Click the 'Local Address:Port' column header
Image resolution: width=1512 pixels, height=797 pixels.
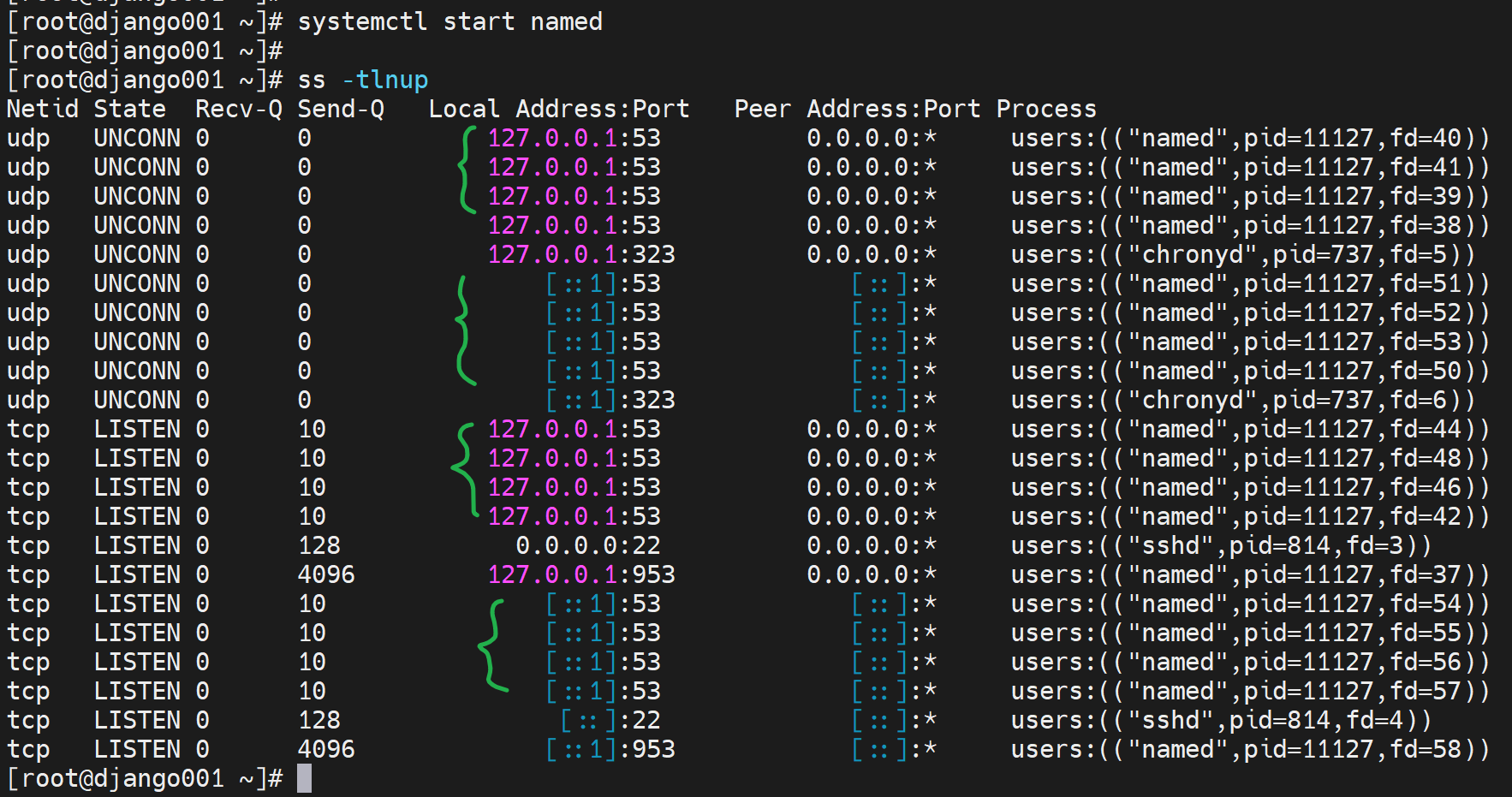[x=558, y=109]
